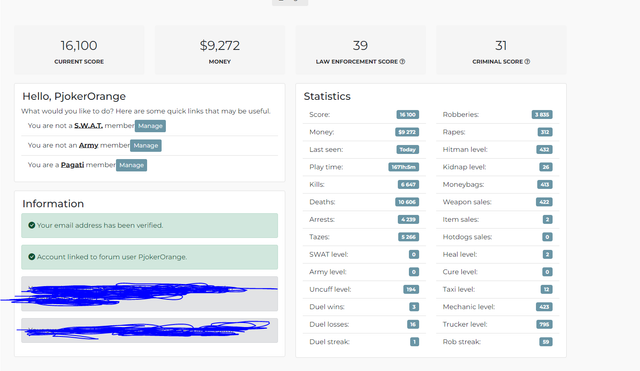Click the Item sales value badge
Viewport: 640px width, 371px height.
tap(548, 220)
